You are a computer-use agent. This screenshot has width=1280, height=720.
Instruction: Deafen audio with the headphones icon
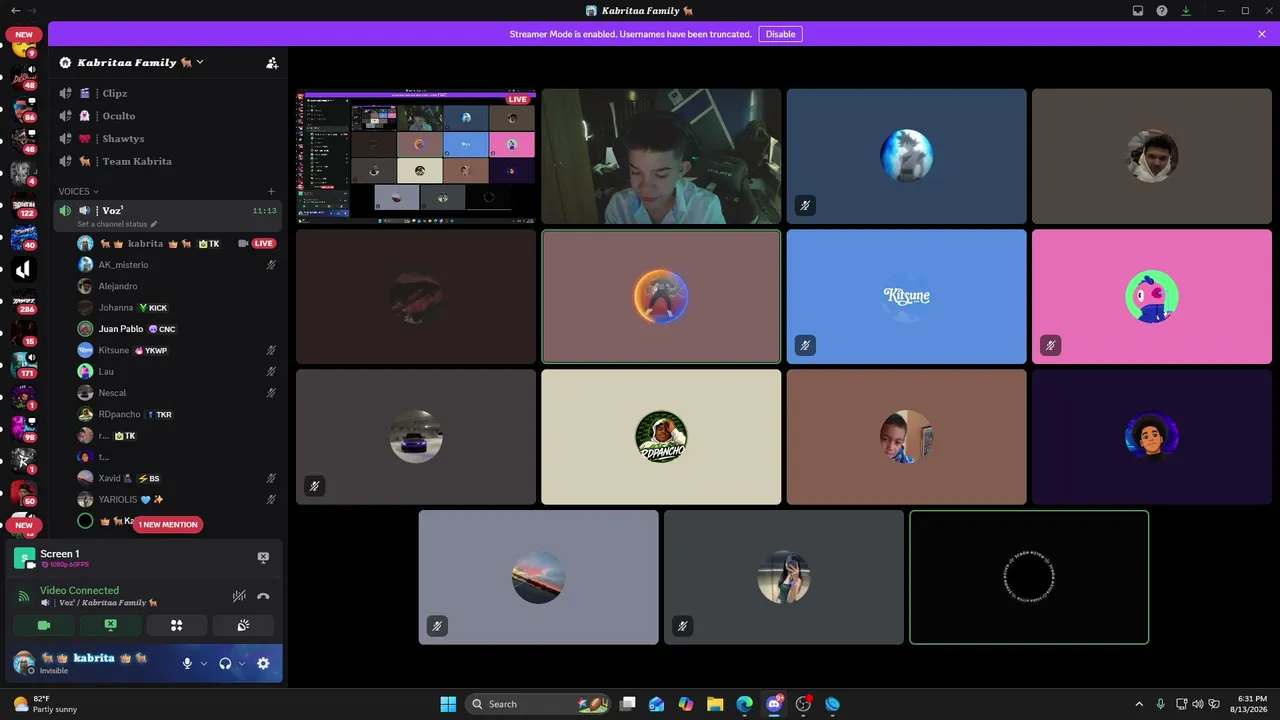pos(225,663)
